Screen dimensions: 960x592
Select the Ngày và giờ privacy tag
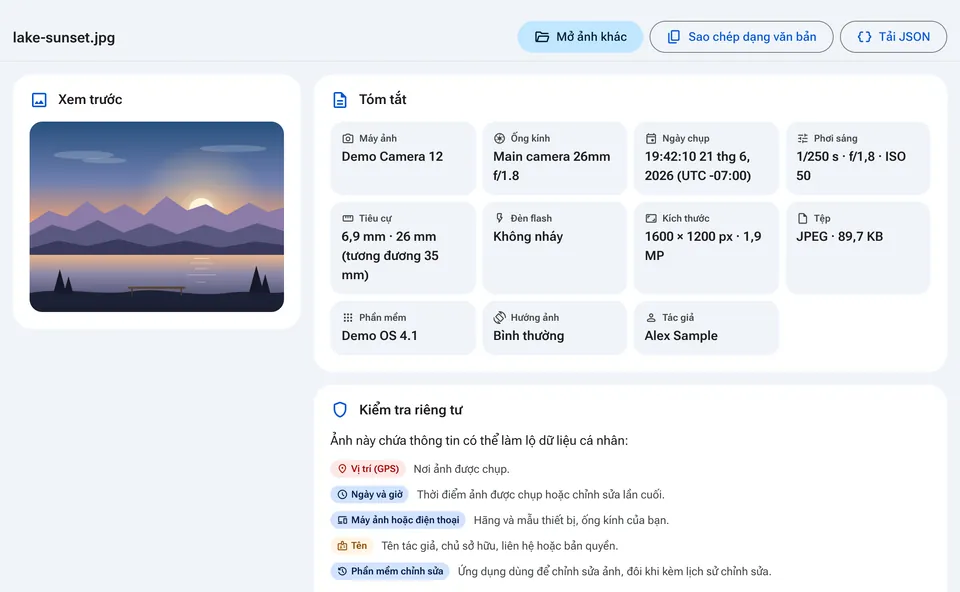click(370, 495)
